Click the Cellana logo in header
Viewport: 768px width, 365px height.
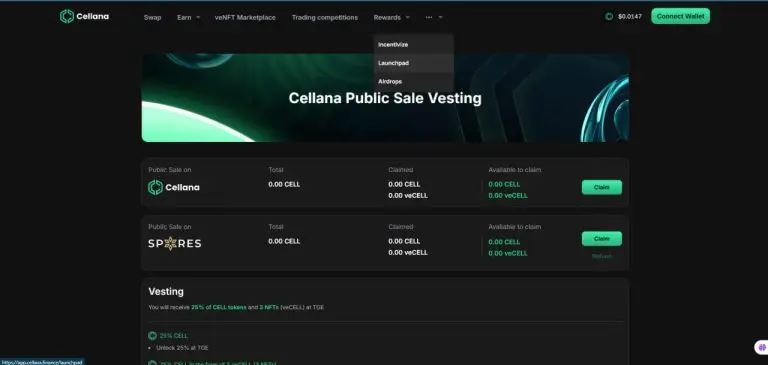84,16
